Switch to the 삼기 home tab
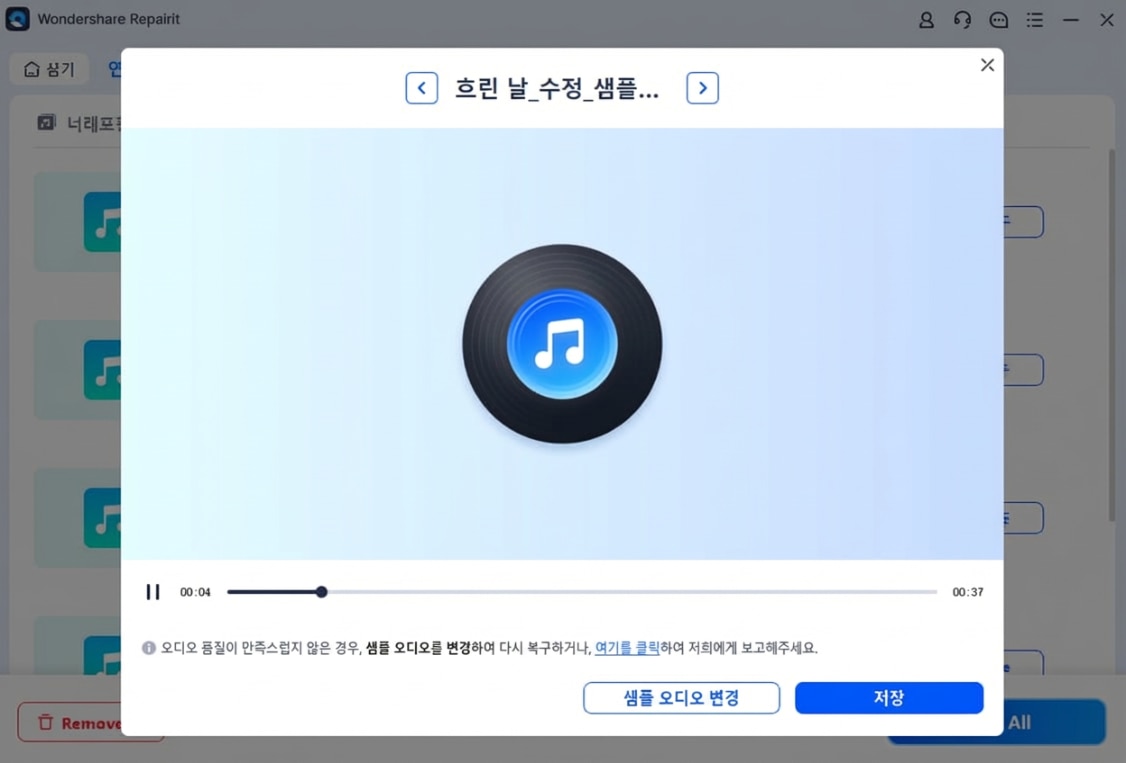1126x763 pixels. (48, 68)
